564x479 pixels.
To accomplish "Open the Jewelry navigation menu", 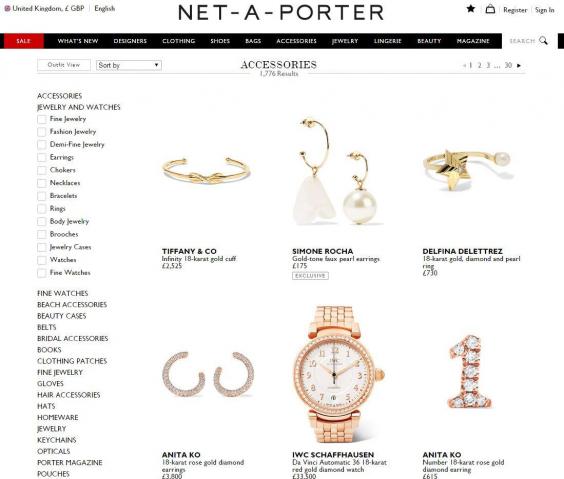I will coord(345,41).
